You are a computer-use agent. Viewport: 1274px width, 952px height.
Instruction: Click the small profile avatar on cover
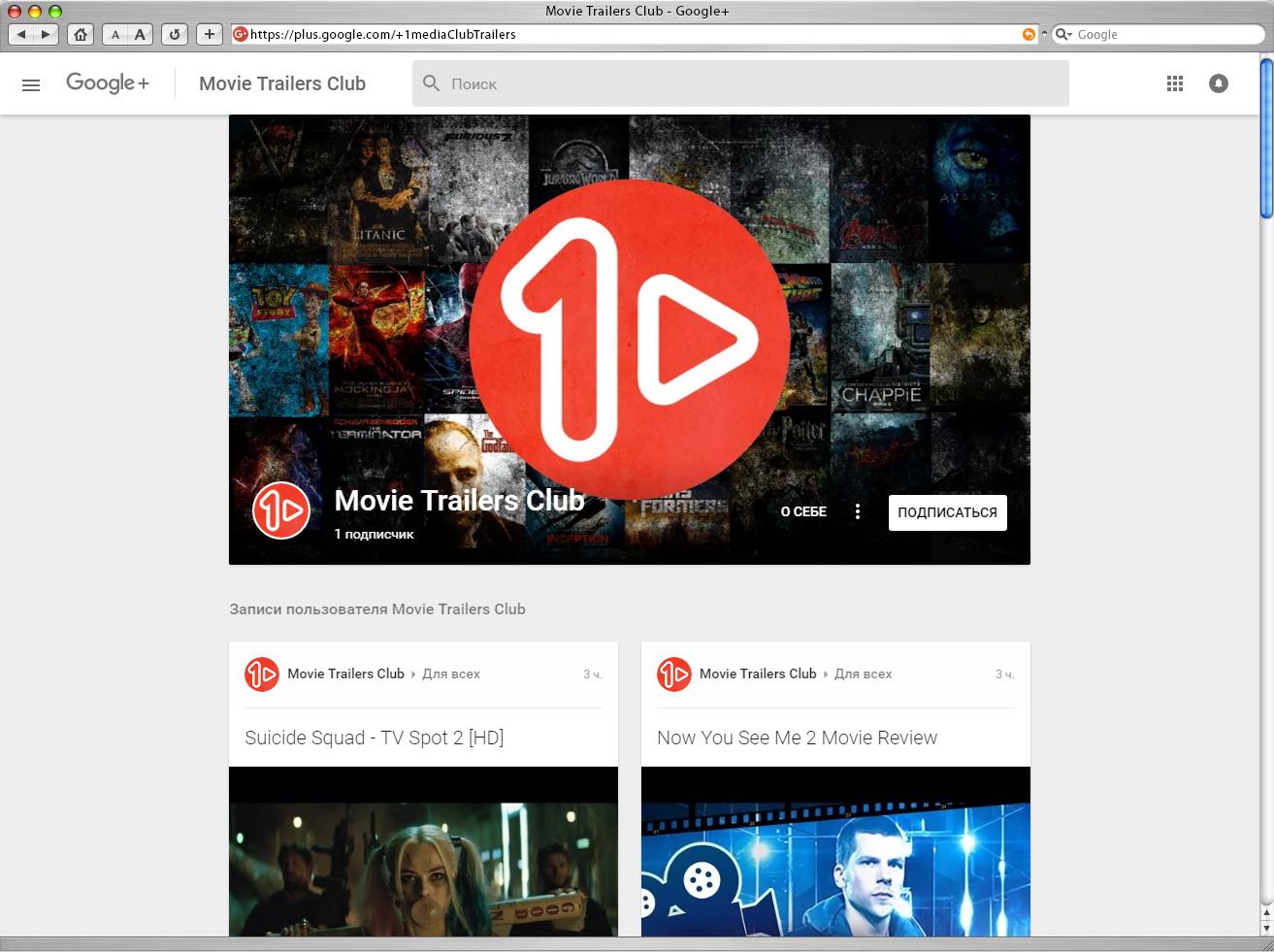tap(281, 510)
